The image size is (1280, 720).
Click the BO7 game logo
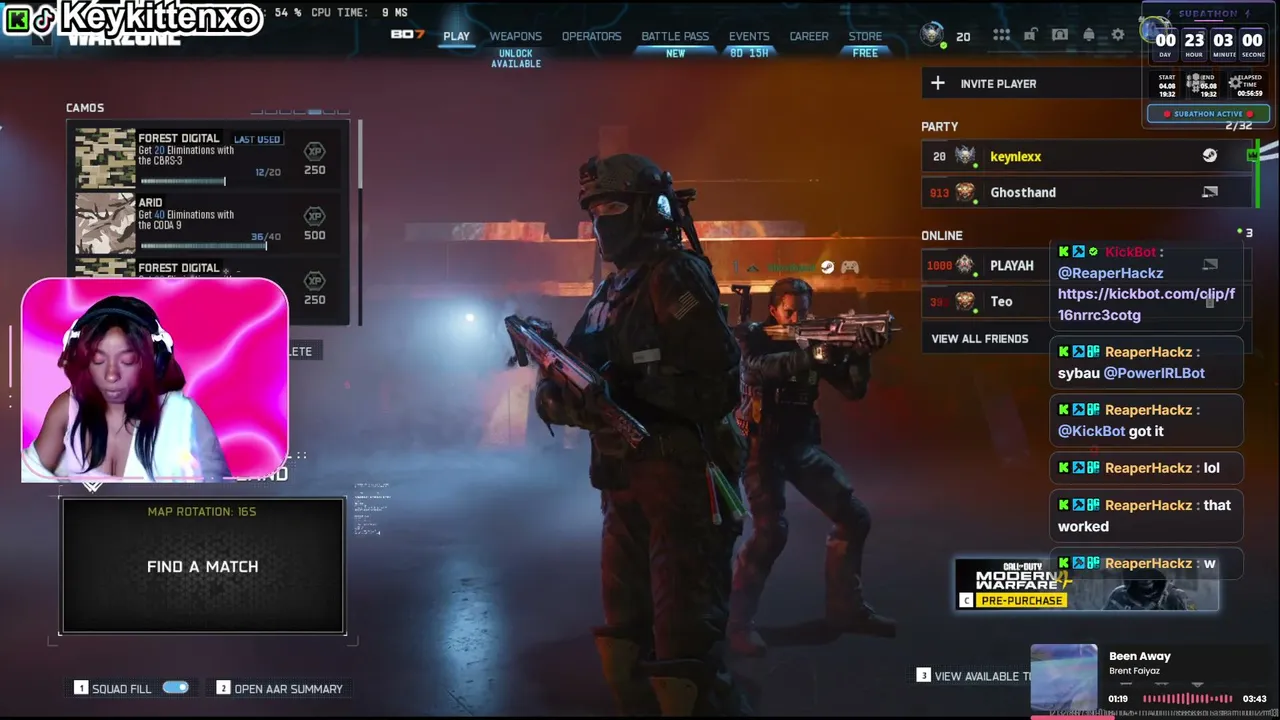(407, 35)
